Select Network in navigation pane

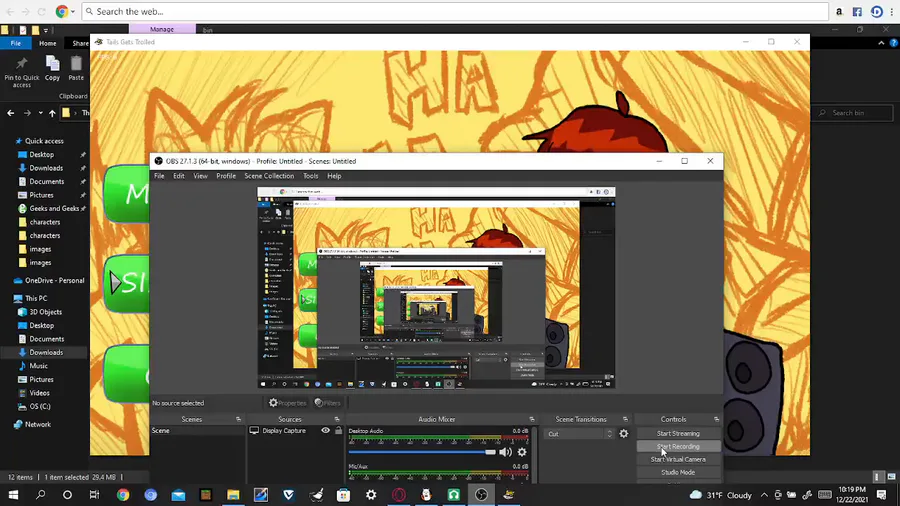click(38, 425)
